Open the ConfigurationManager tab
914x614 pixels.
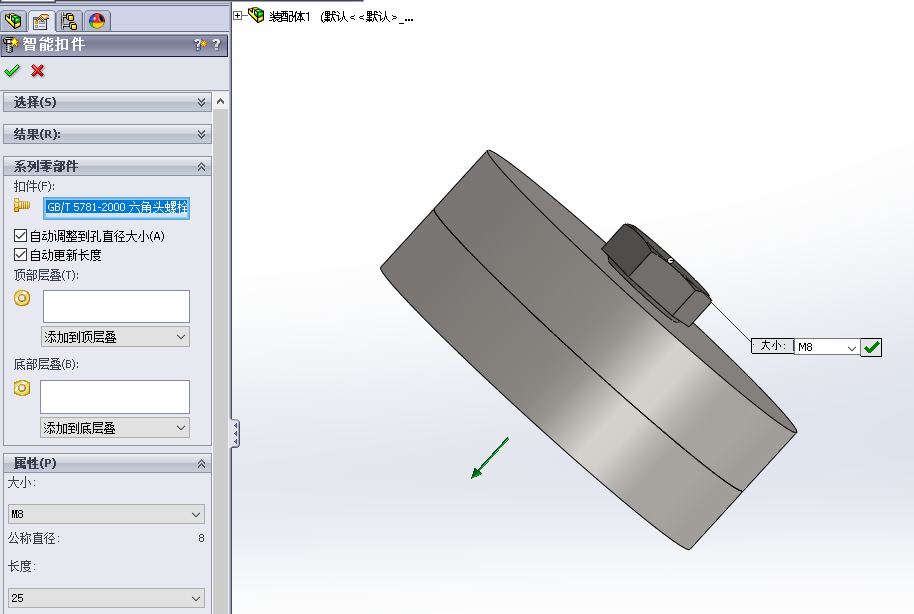point(69,21)
